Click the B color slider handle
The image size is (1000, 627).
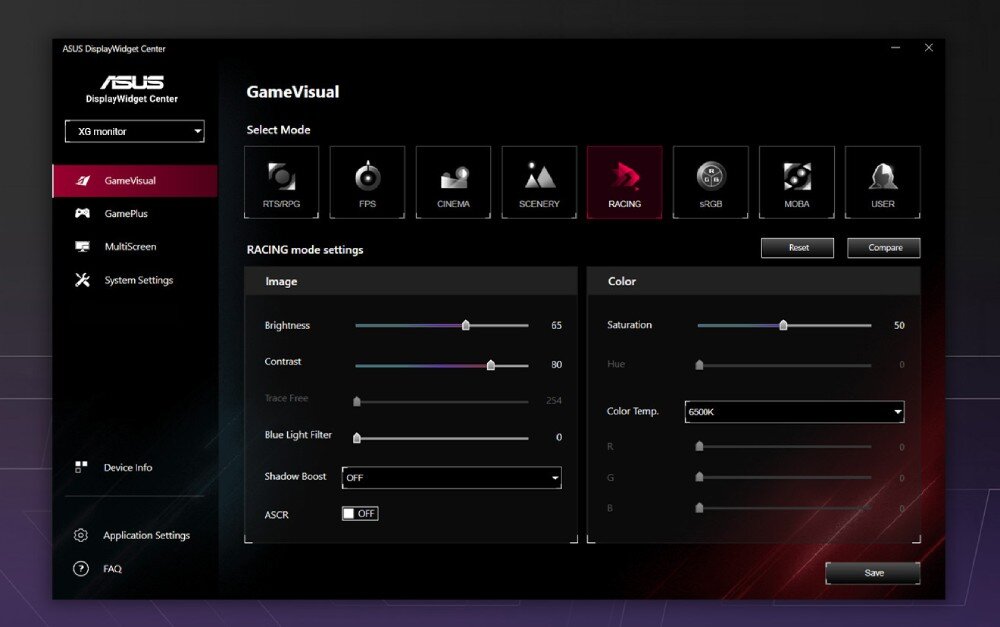[700, 508]
